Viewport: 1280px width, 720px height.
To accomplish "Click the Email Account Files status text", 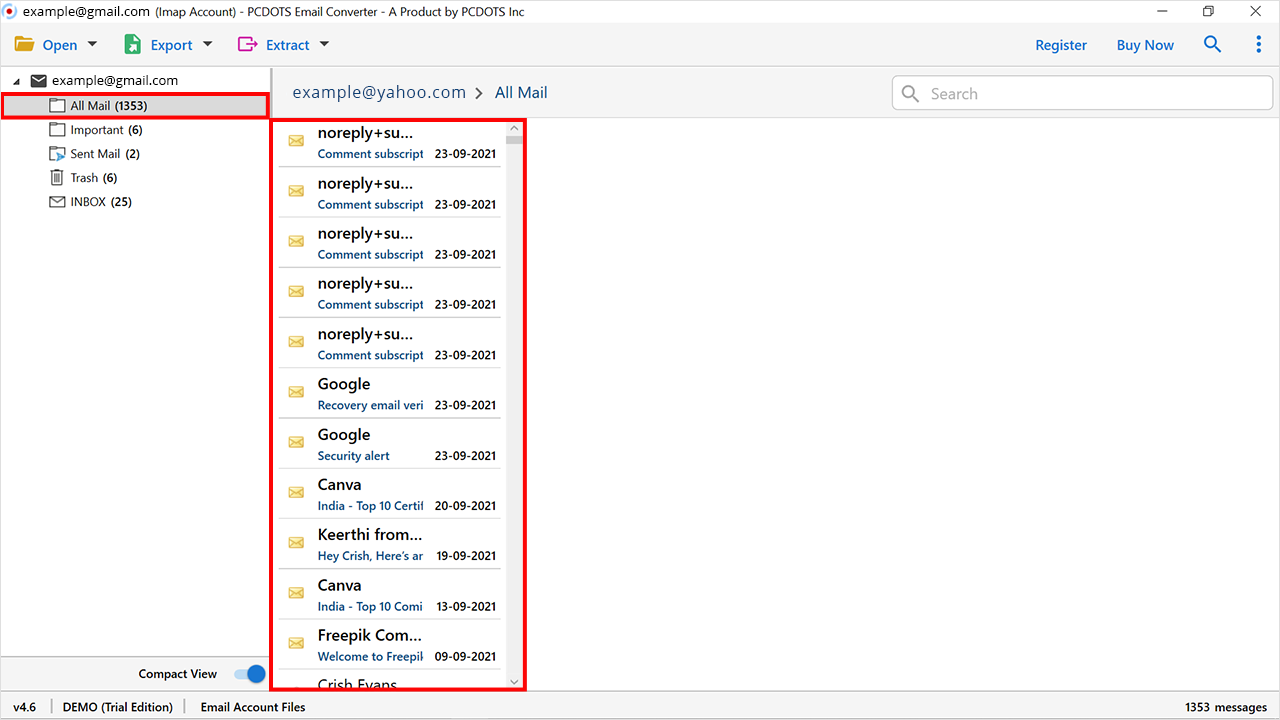I will pos(253,707).
